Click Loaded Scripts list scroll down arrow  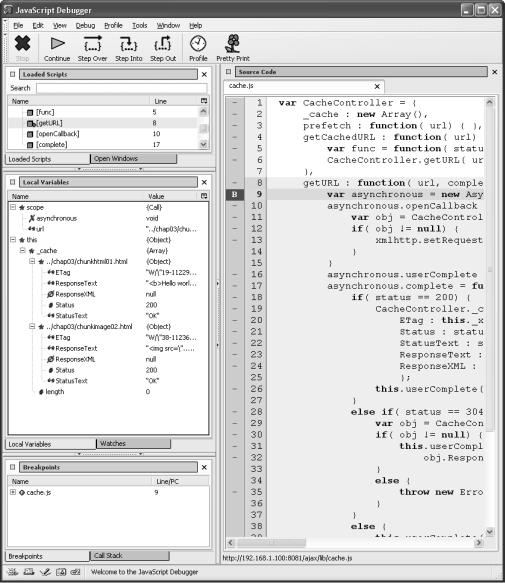(203, 144)
